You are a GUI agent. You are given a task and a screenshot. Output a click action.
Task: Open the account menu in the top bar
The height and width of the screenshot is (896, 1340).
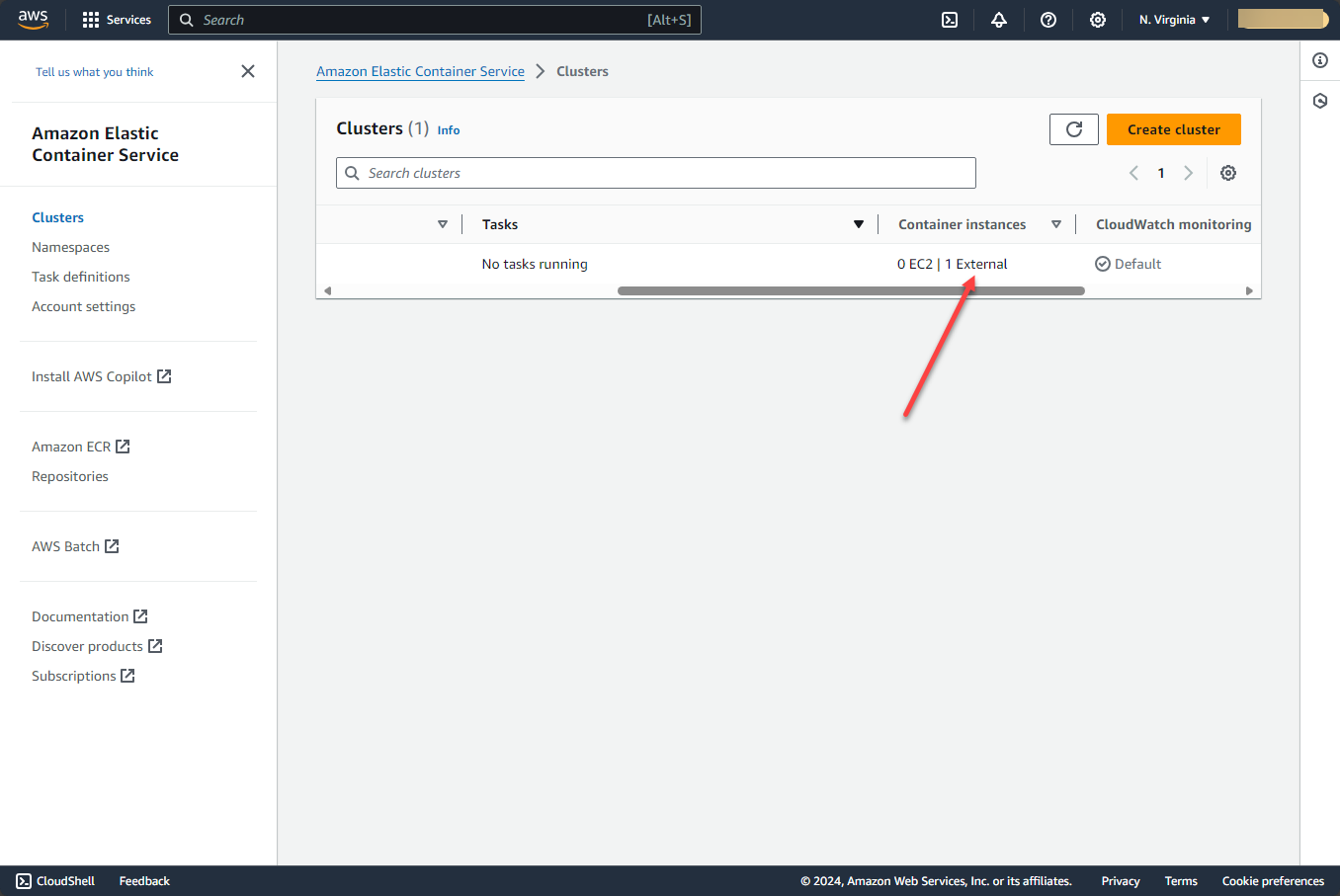coord(1283,20)
